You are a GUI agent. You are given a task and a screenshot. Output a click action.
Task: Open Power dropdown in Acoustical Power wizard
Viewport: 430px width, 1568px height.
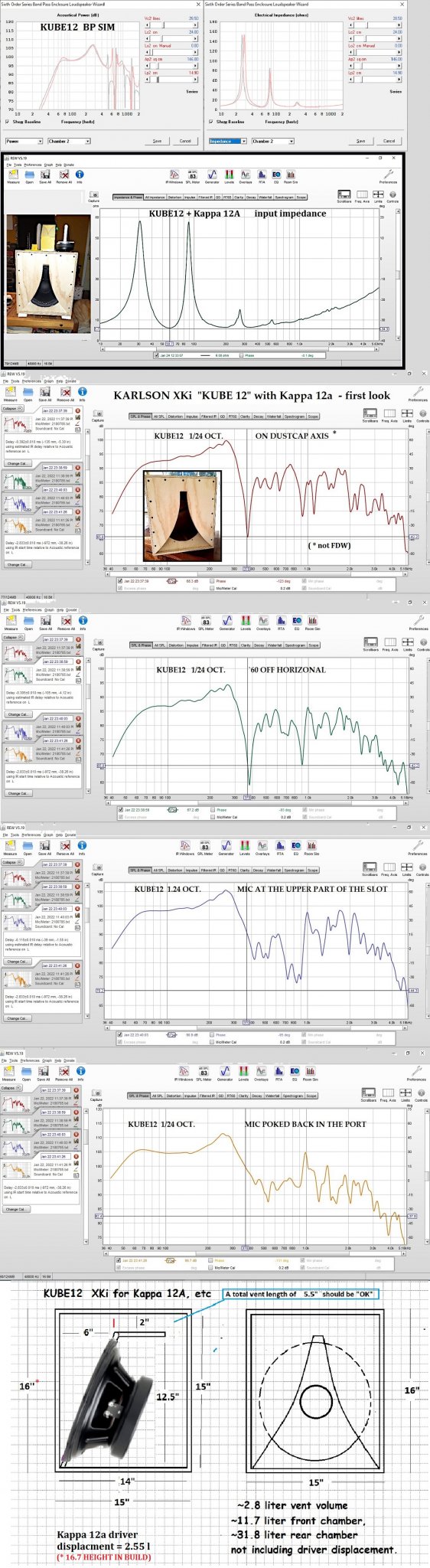[x=24, y=141]
